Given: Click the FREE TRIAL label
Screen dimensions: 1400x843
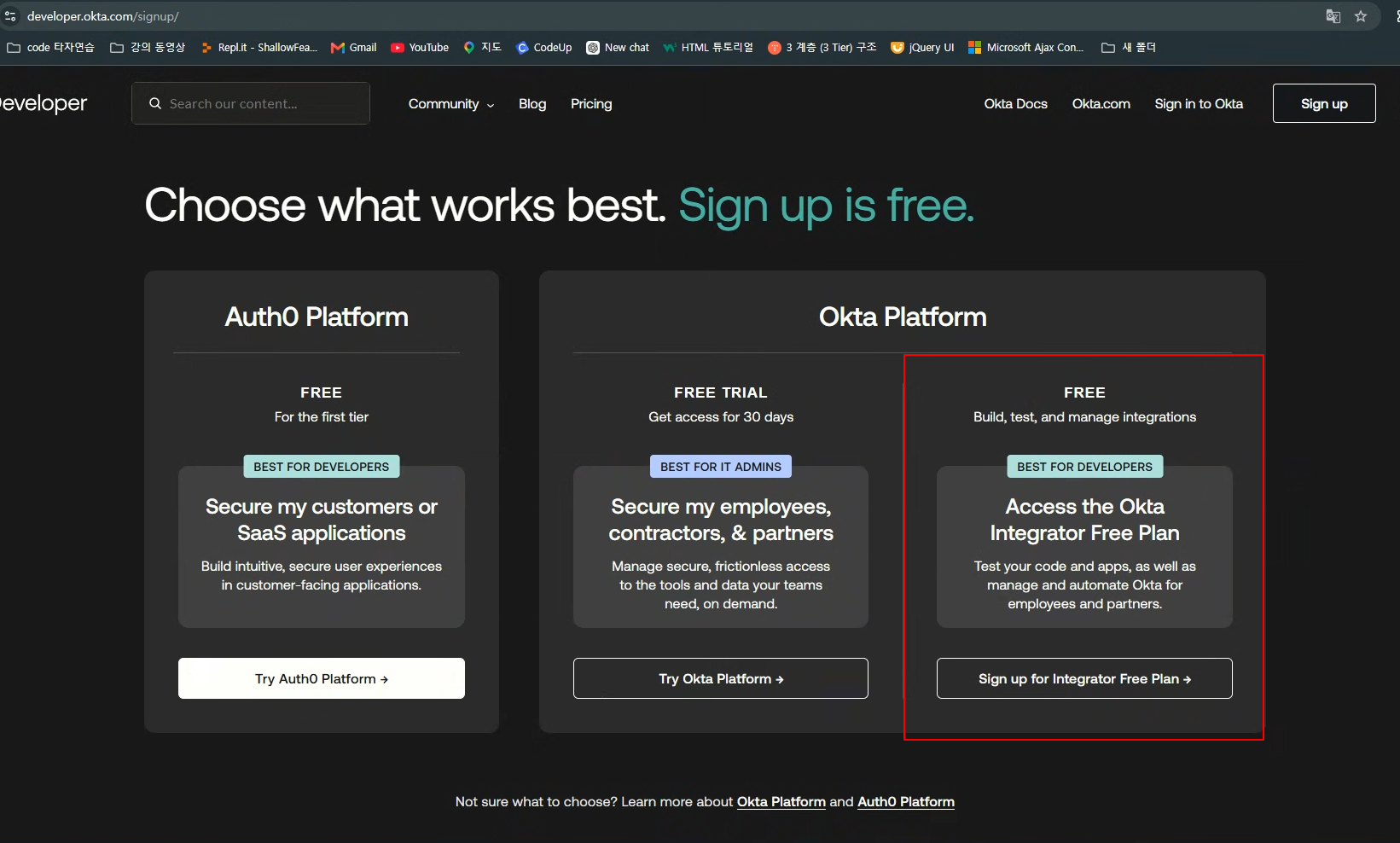Looking at the screenshot, I should (721, 392).
